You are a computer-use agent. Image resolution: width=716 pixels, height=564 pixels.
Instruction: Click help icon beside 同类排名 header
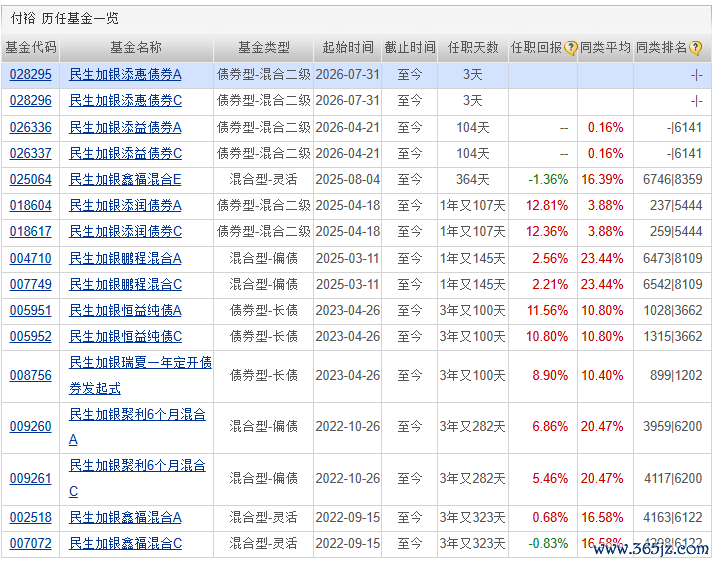695,47
